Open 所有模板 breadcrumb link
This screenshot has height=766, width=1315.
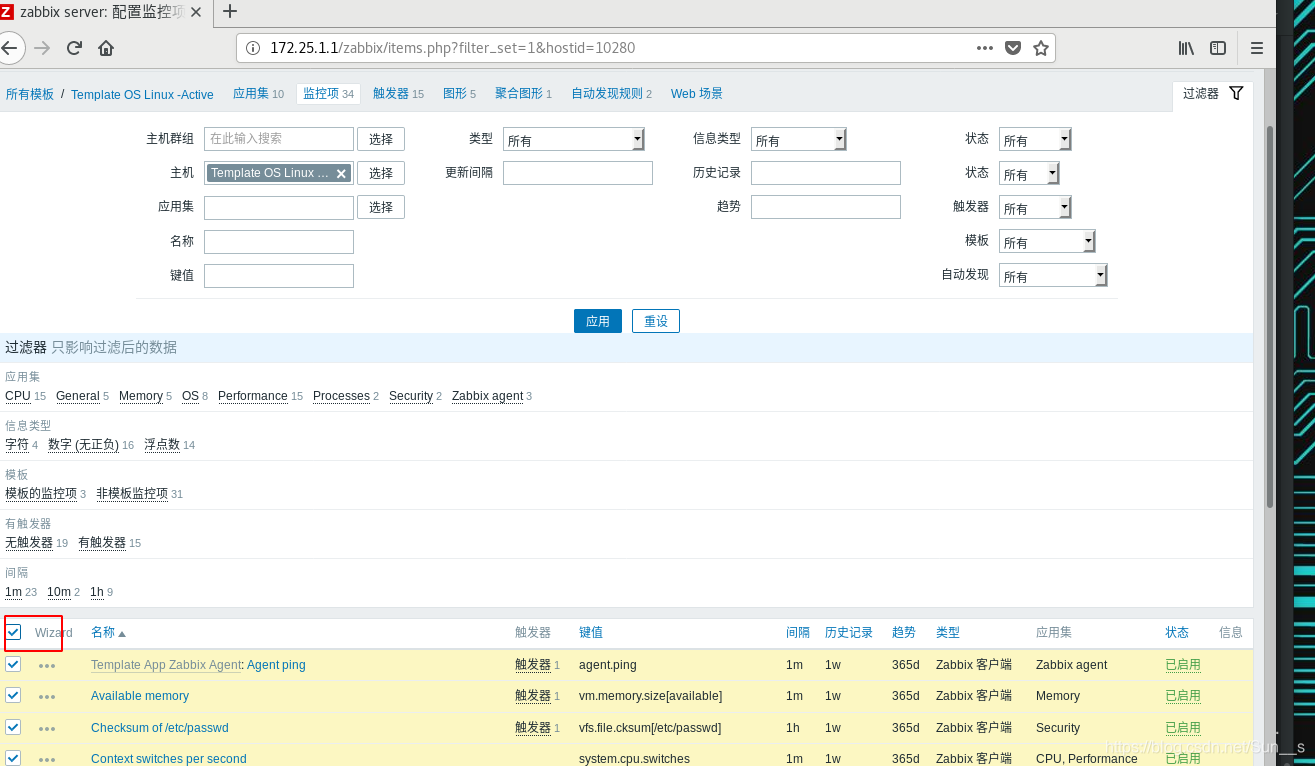point(30,94)
